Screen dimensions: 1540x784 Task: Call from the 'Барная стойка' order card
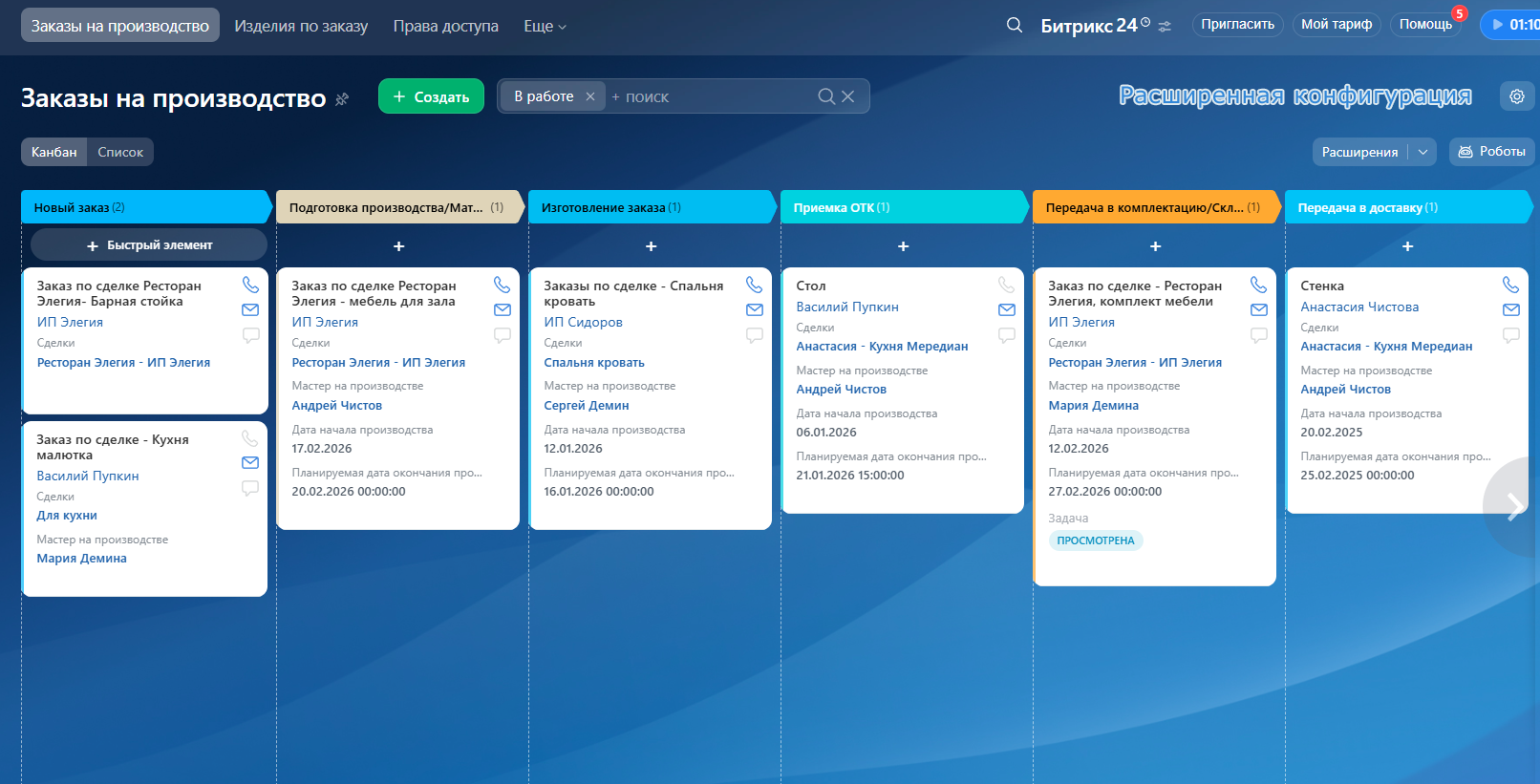[x=250, y=285]
